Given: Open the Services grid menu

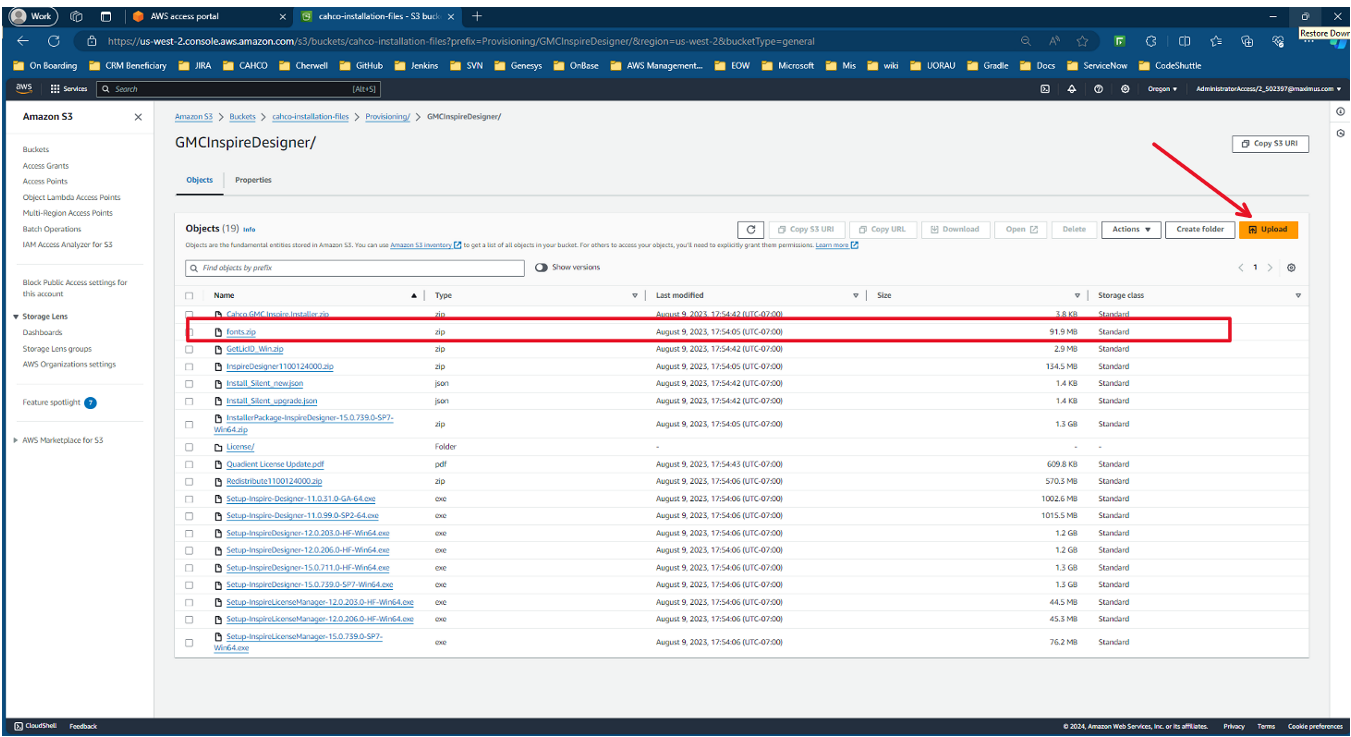Looking at the screenshot, I should [69, 89].
